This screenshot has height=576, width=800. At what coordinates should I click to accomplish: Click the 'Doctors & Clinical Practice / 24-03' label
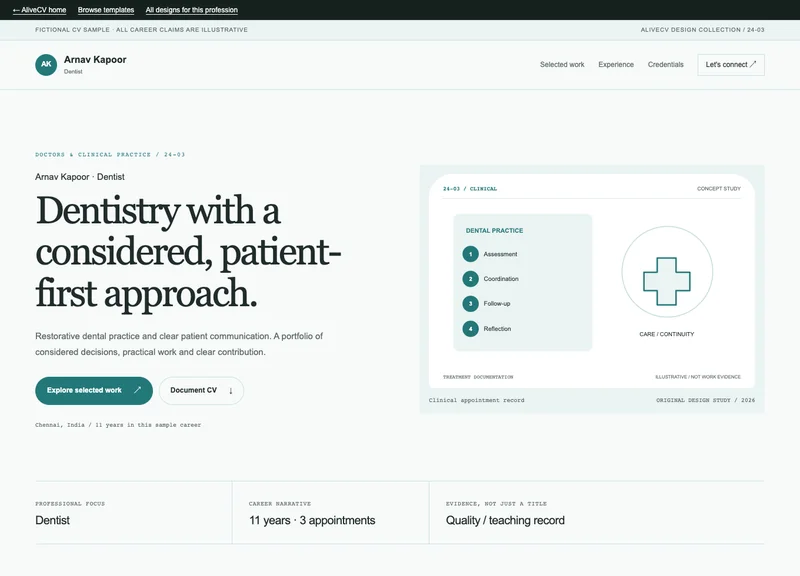tap(110, 155)
